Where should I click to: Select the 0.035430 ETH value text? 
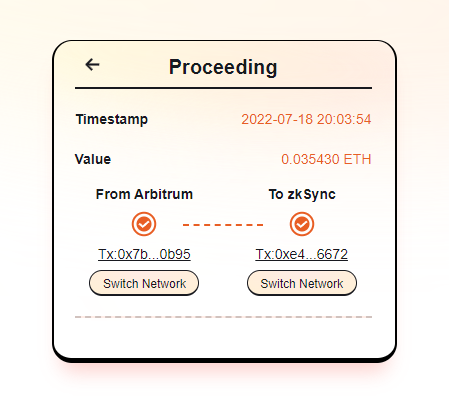coord(326,159)
